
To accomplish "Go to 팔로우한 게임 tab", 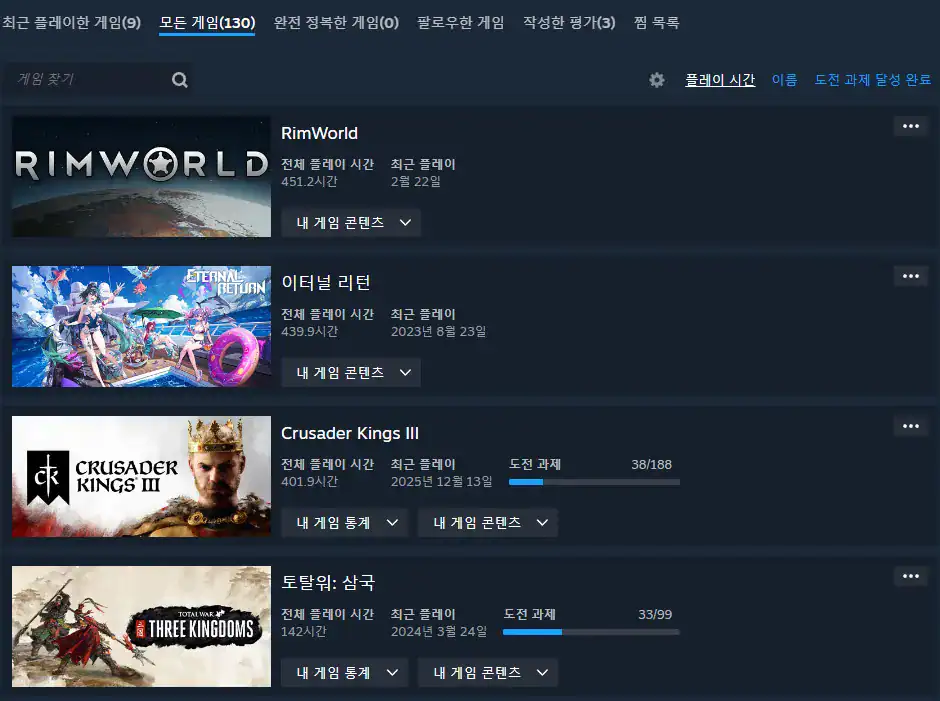I will [x=460, y=23].
